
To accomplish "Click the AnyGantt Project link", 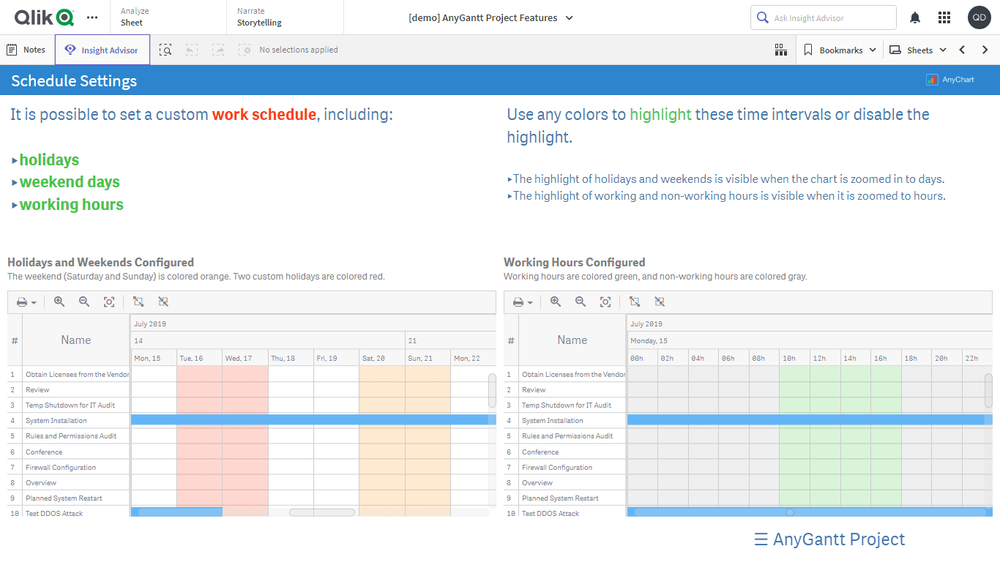I will (829, 539).
